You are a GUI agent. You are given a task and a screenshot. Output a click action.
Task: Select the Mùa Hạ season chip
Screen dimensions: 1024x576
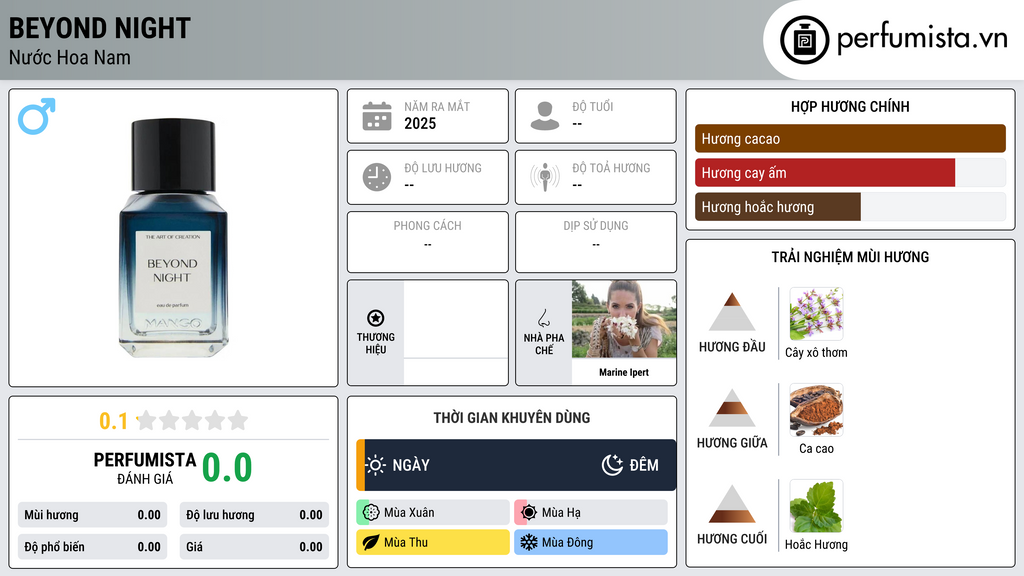pyautogui.click(x=591, y=513)
